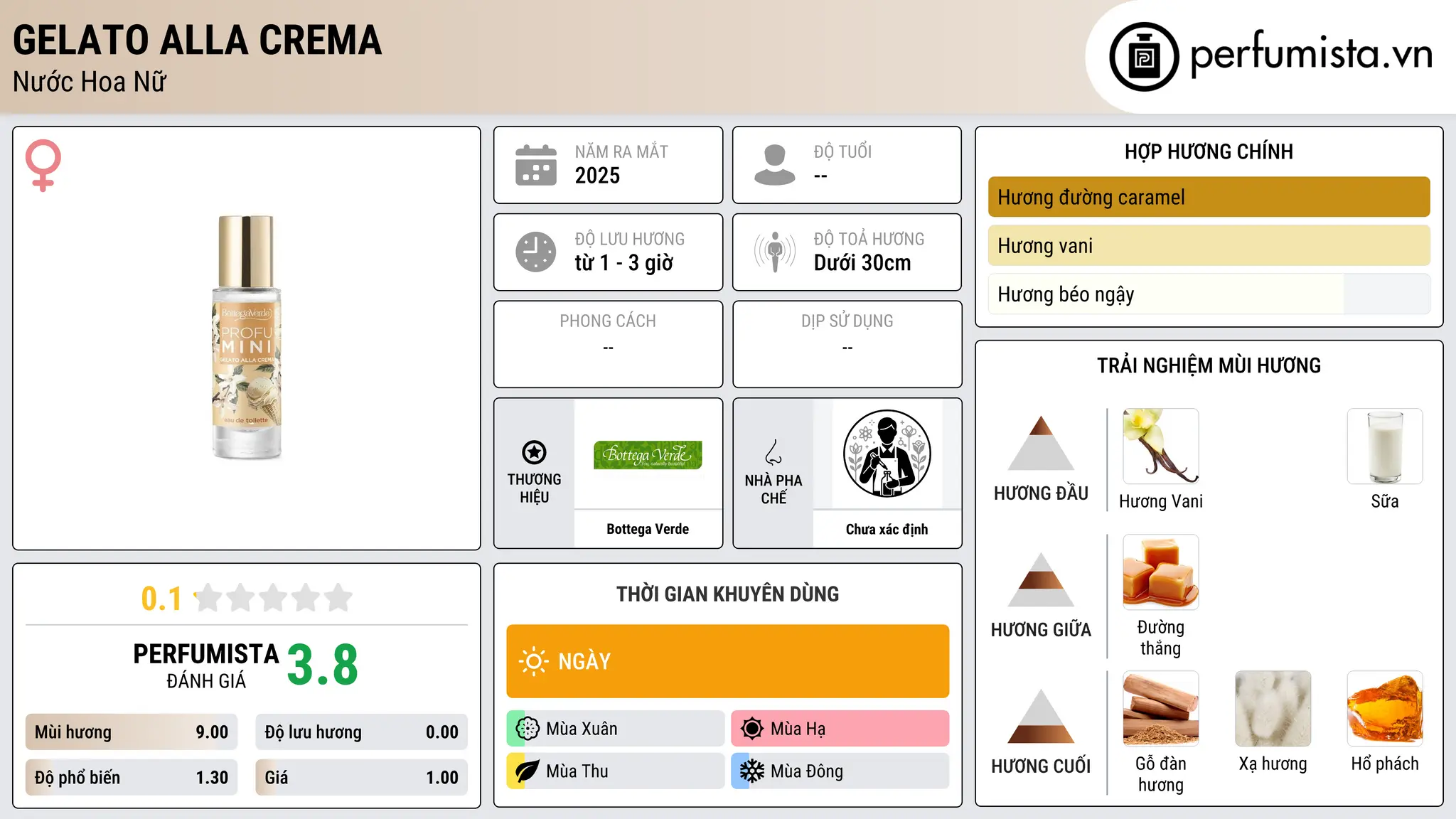
Task: Open the Bottega Verde brand logo
Action: click(648, 454)
